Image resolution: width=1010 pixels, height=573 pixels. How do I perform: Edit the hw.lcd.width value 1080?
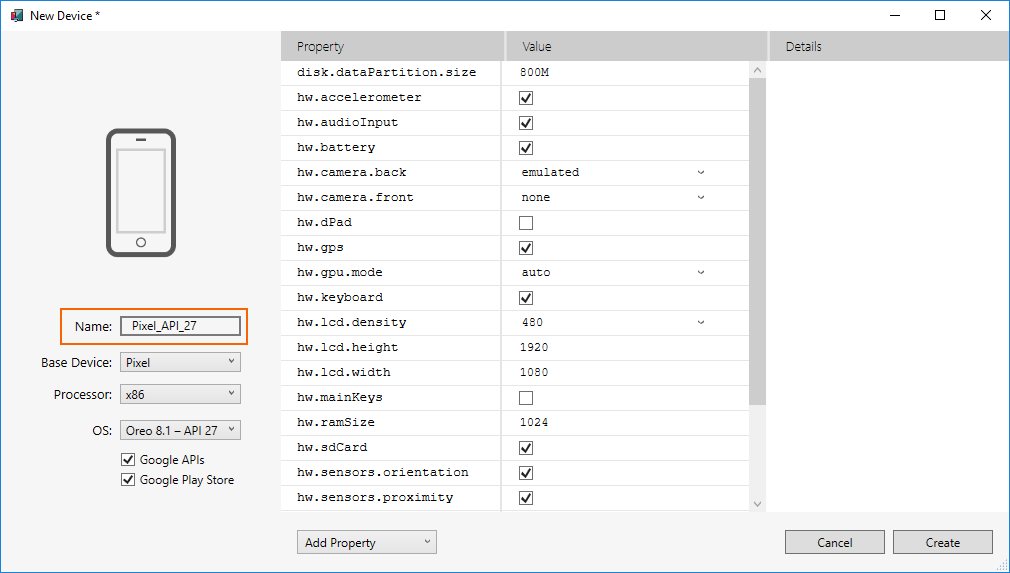534,373
